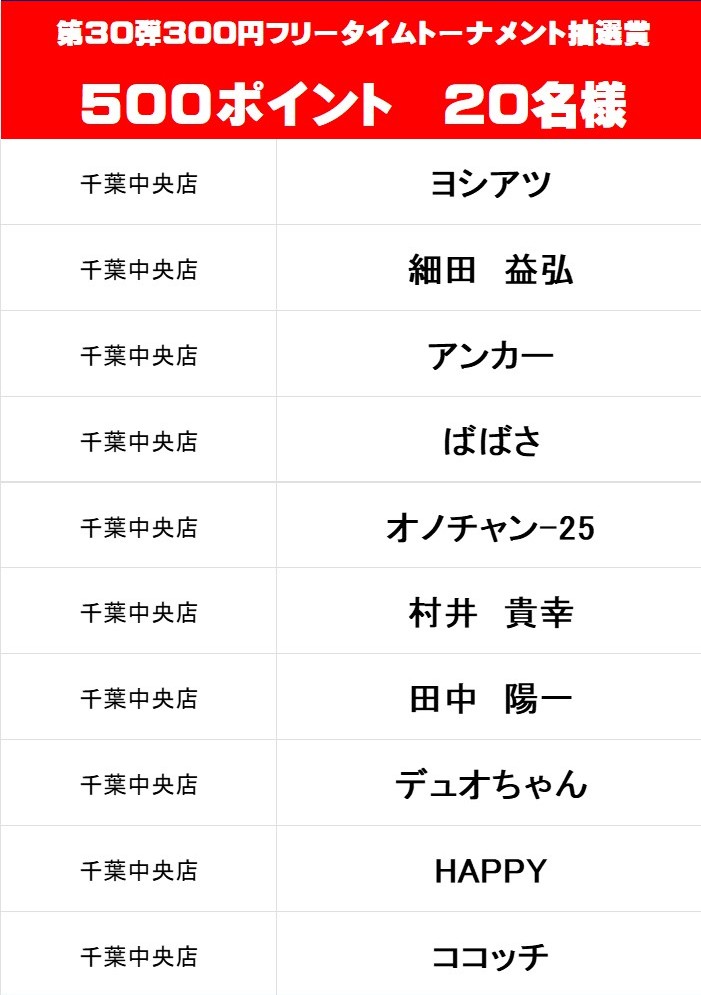Select the store cell beside HAPPY

tap(139, 871)
